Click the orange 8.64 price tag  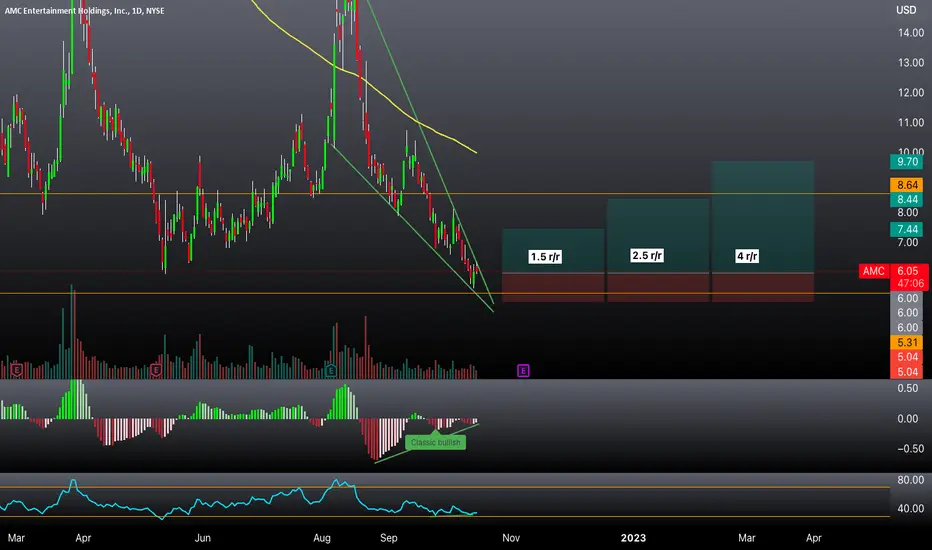point(908,185)
